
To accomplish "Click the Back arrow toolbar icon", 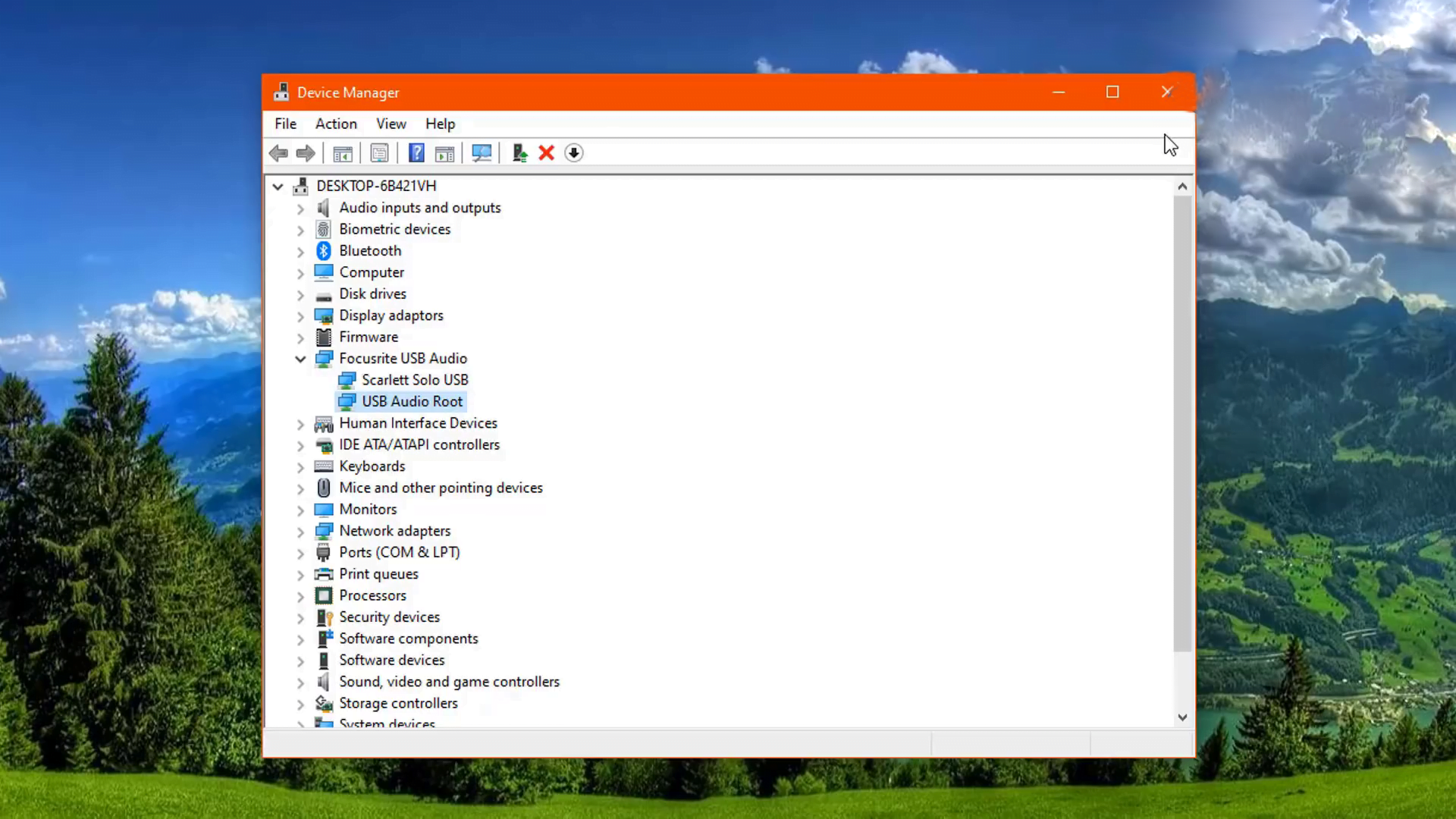I will 278,153.
